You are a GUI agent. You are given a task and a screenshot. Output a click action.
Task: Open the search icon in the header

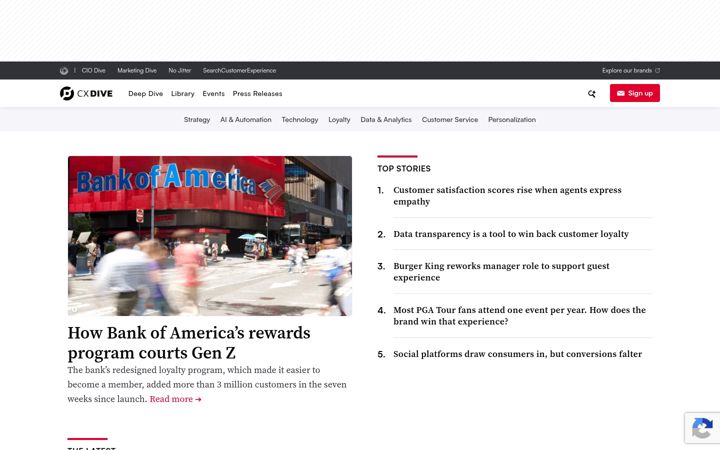pos(591,94)
